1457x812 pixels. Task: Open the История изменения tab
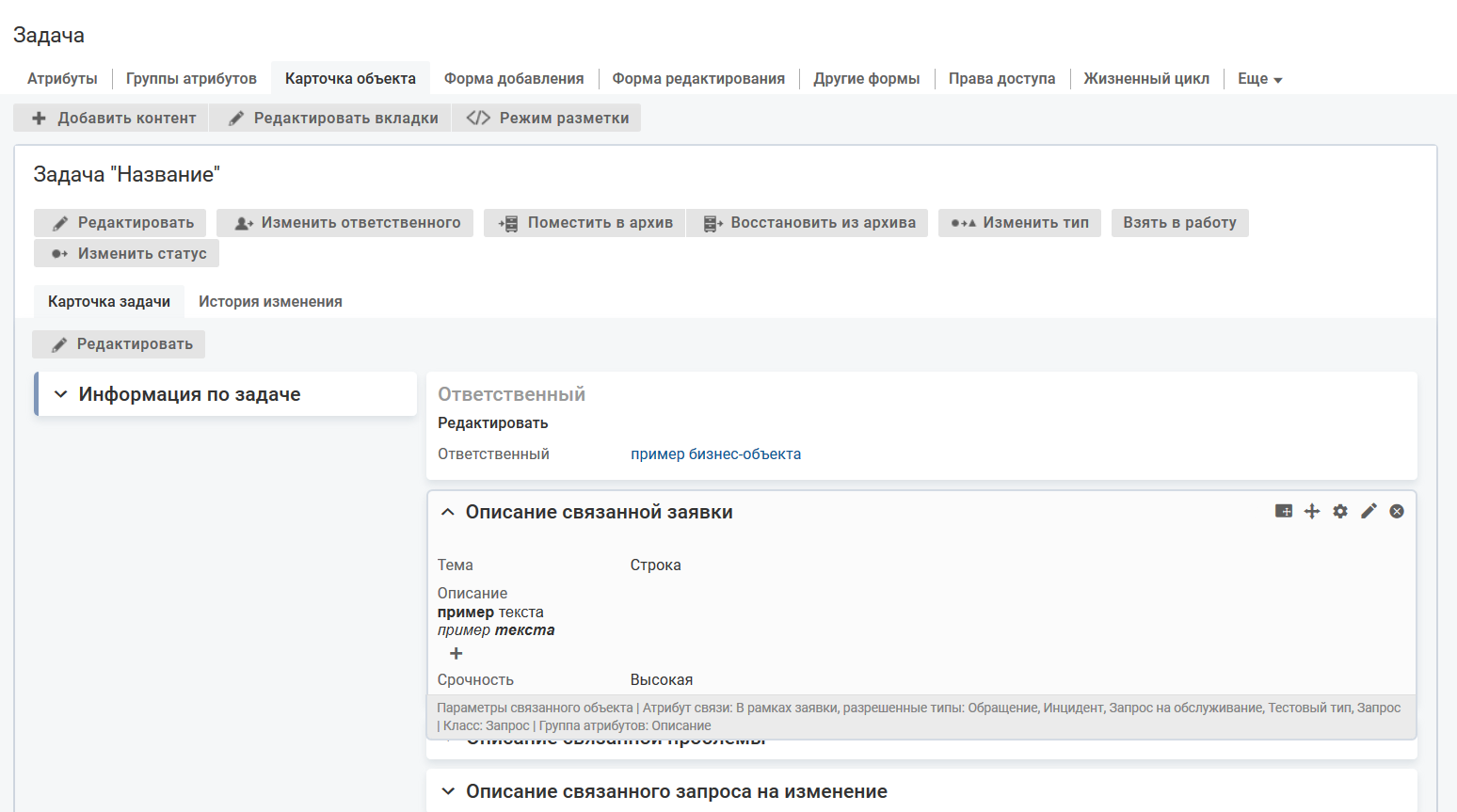[x=270, y=302]
